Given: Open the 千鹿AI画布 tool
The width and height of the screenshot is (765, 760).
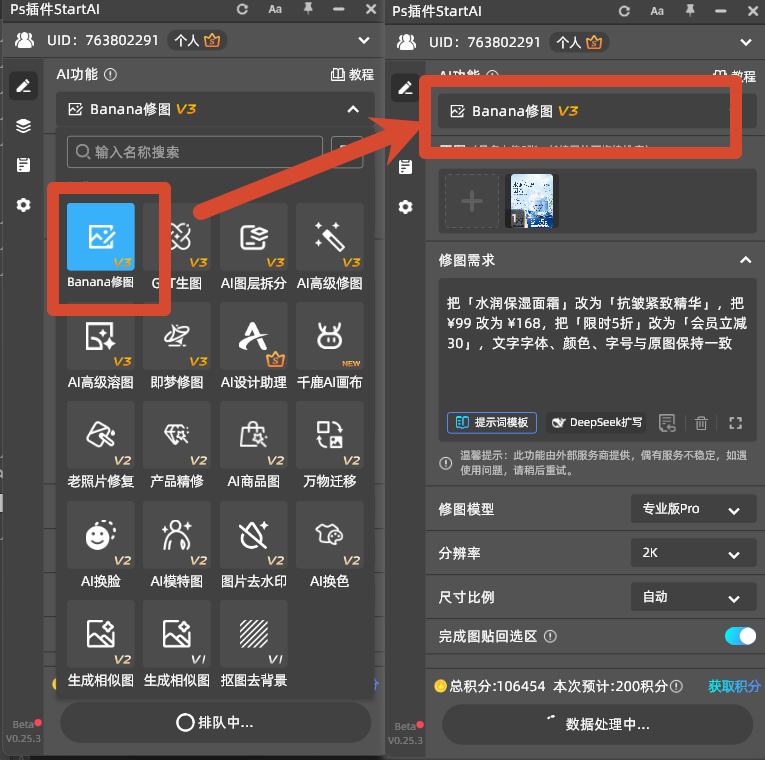Looking at the screenshot, I should [x=330, y=336].
